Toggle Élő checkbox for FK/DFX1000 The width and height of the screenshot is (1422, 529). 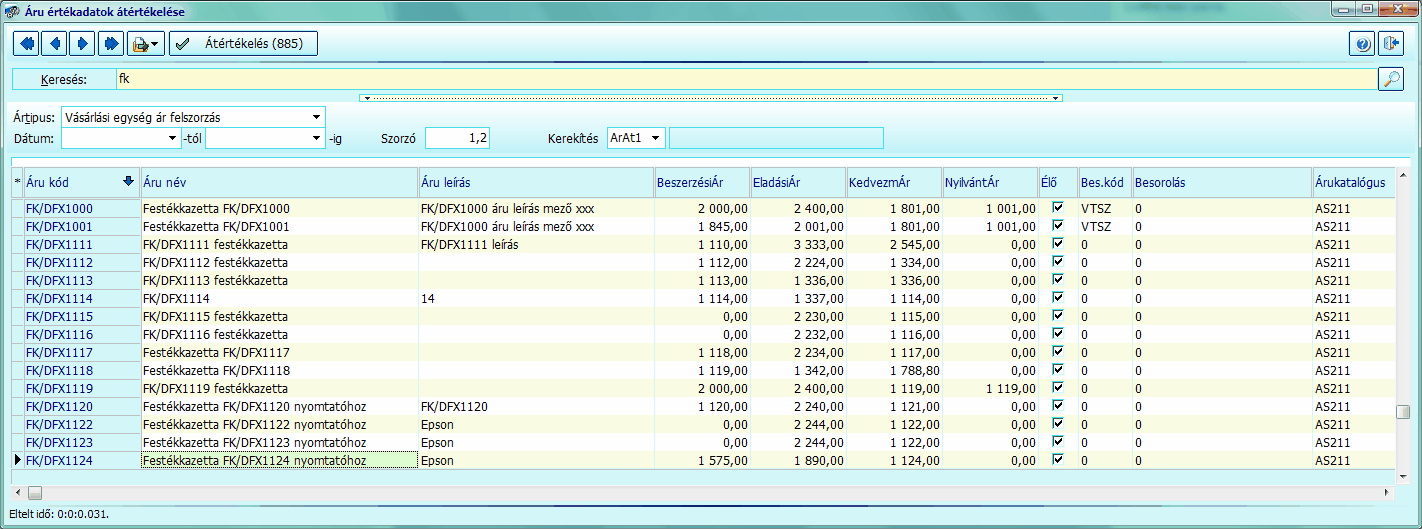tap(1058, 208)
